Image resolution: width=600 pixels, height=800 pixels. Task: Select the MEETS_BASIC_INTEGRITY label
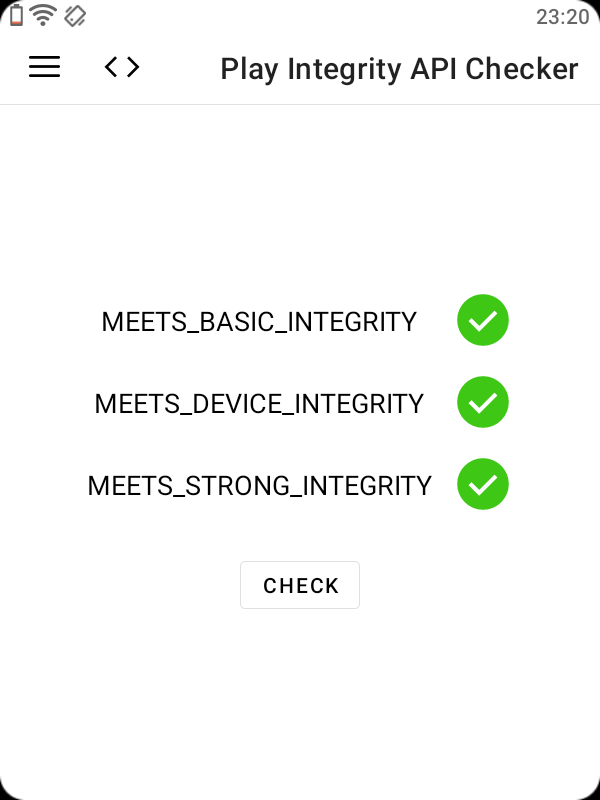pos(259,322)
